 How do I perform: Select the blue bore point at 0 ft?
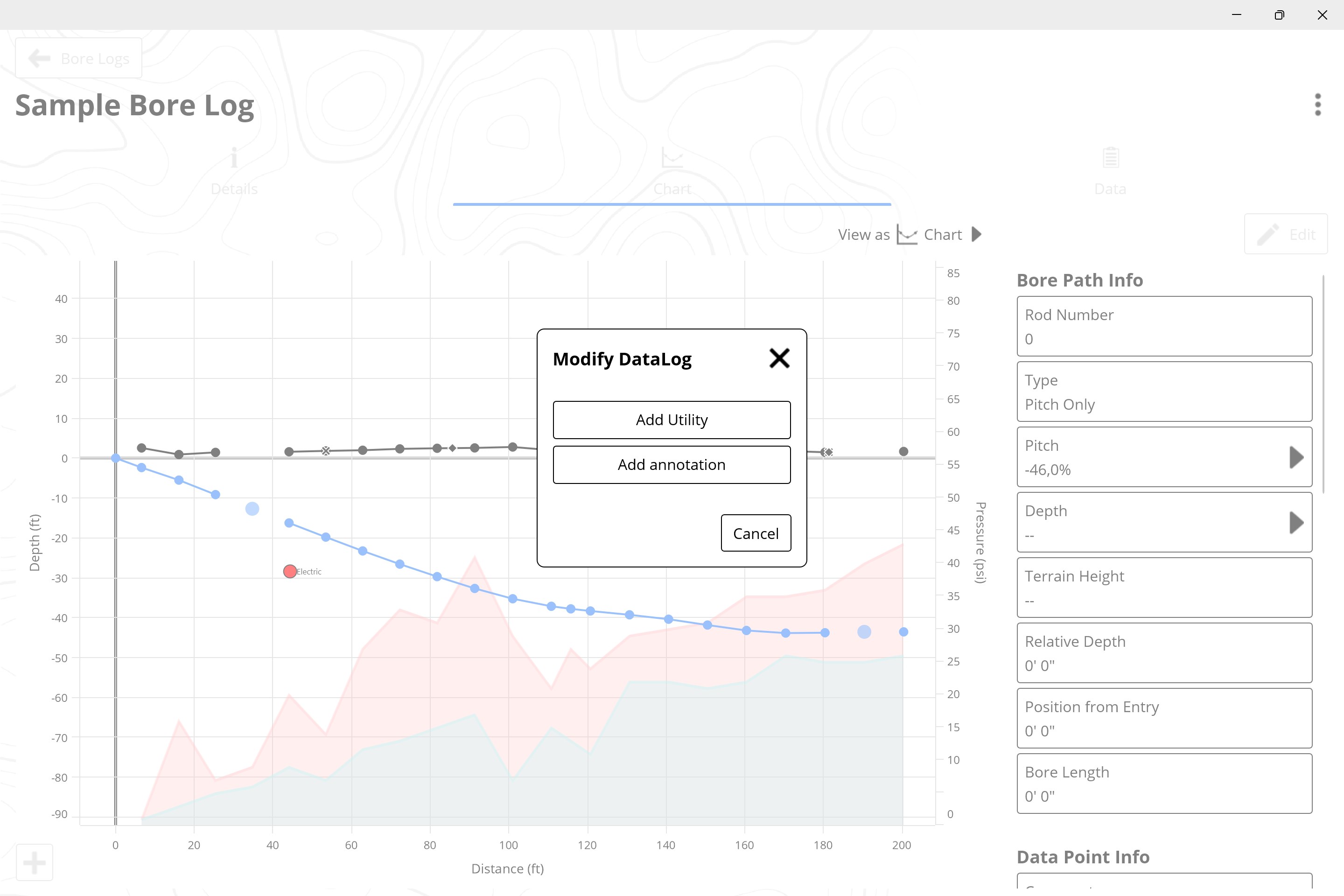click(115, 458)
